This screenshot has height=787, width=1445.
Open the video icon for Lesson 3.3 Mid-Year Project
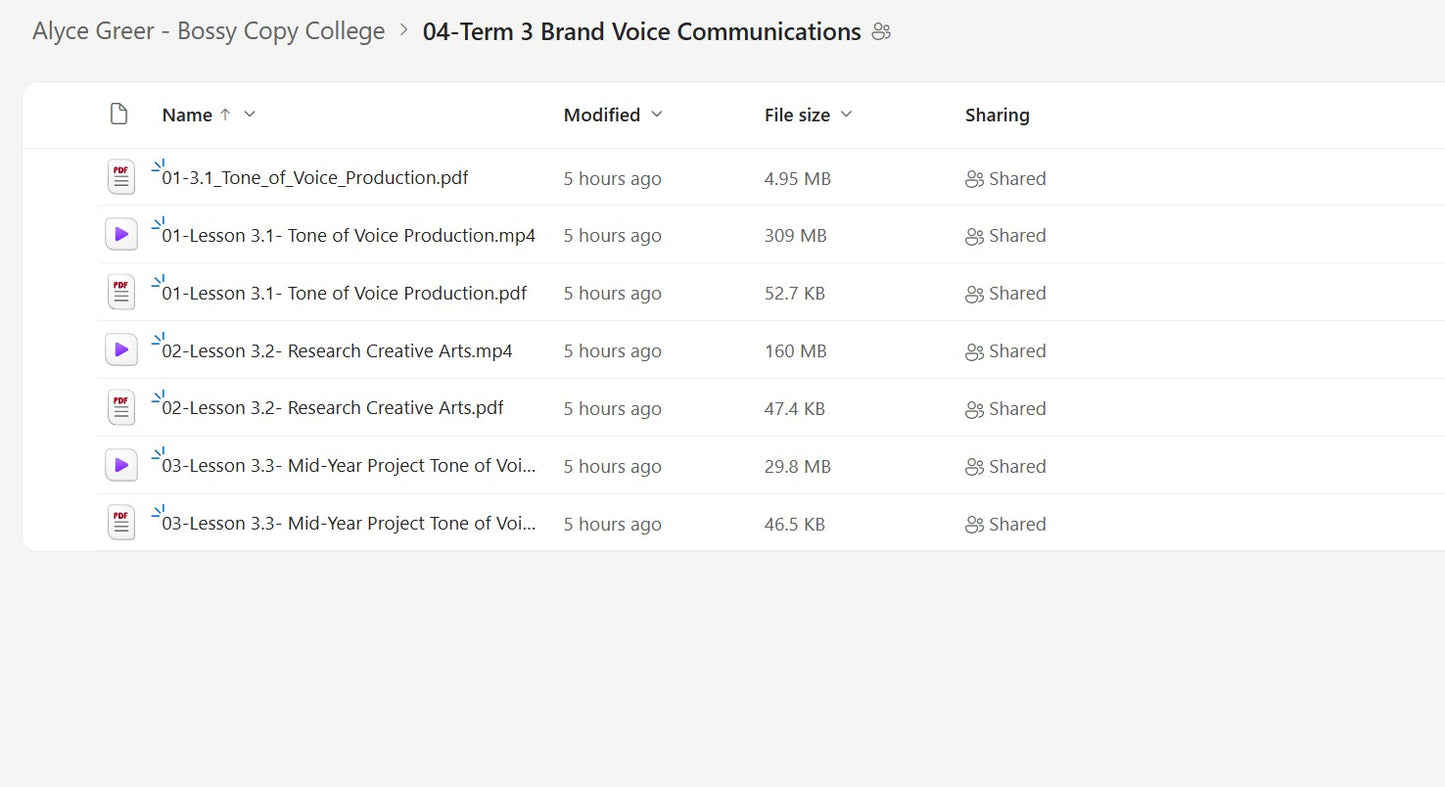120,464
